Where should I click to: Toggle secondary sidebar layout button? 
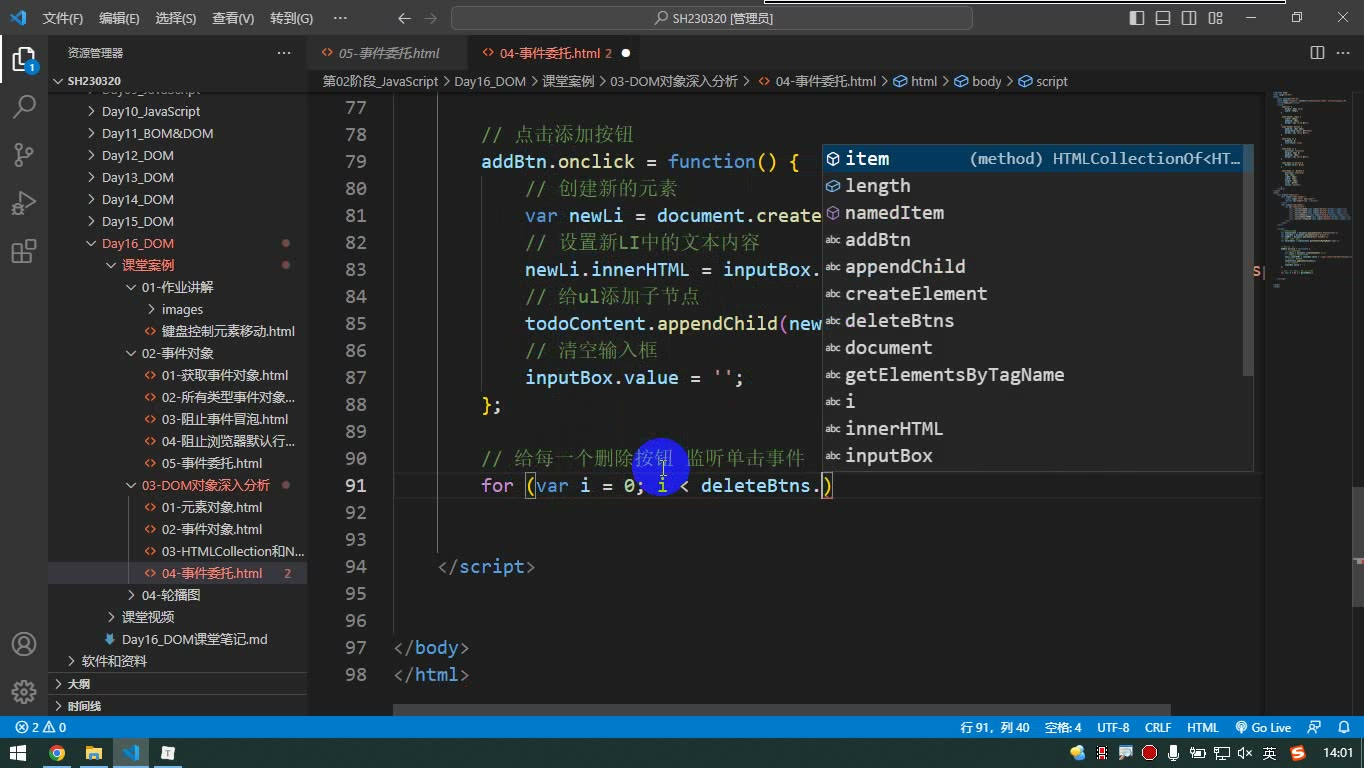point(1189,18)
